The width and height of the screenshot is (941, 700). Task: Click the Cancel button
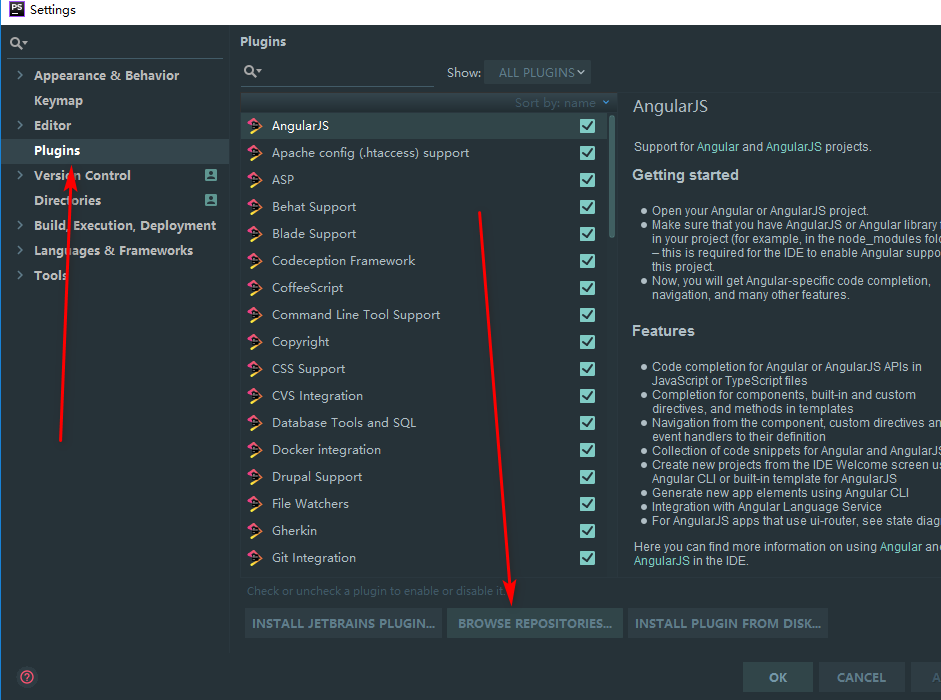tap(861, 677)
